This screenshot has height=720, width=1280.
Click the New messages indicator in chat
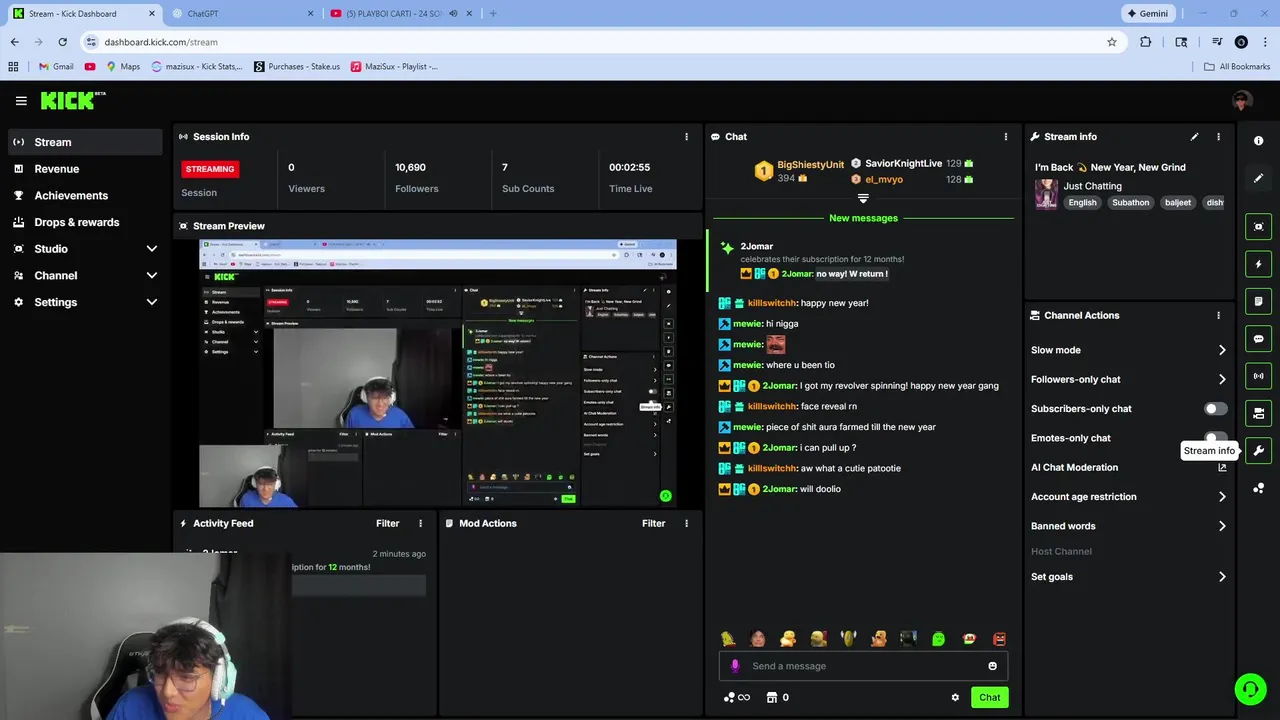(863, 218)
